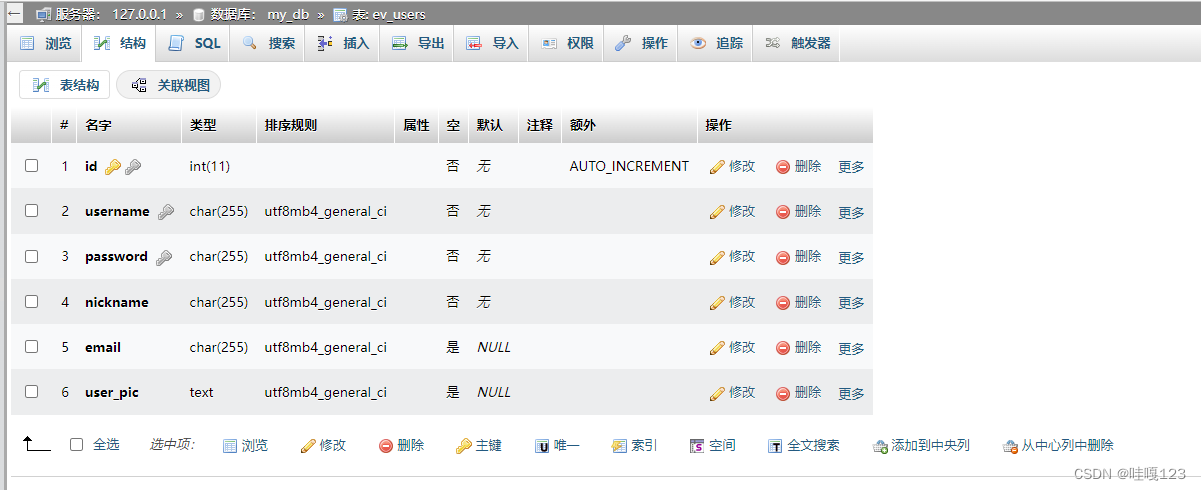
Task: Enable the 全选 select-all checkbox
Action: tap(77, 445)
